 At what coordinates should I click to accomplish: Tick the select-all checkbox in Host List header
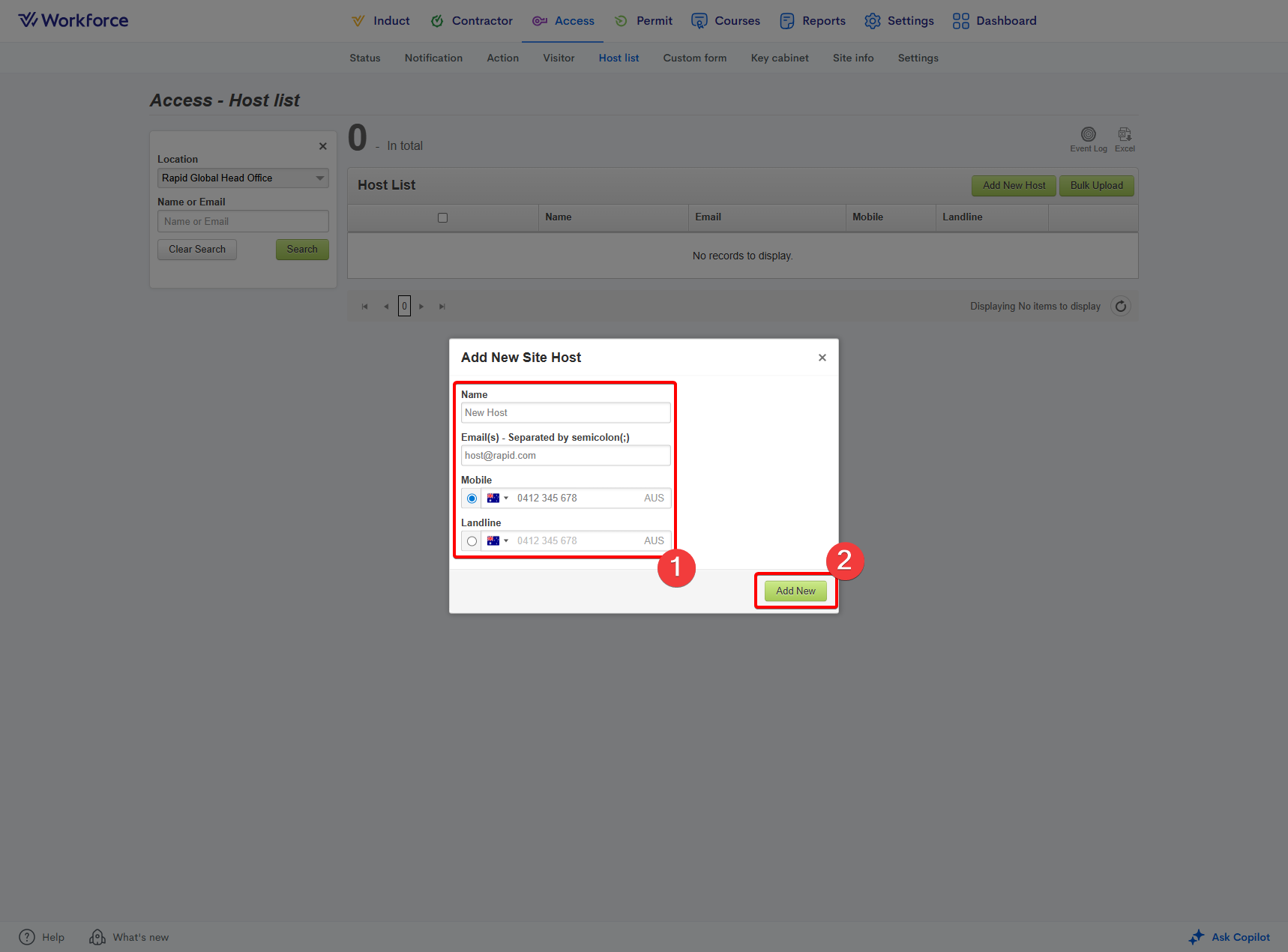pos(442,218)
